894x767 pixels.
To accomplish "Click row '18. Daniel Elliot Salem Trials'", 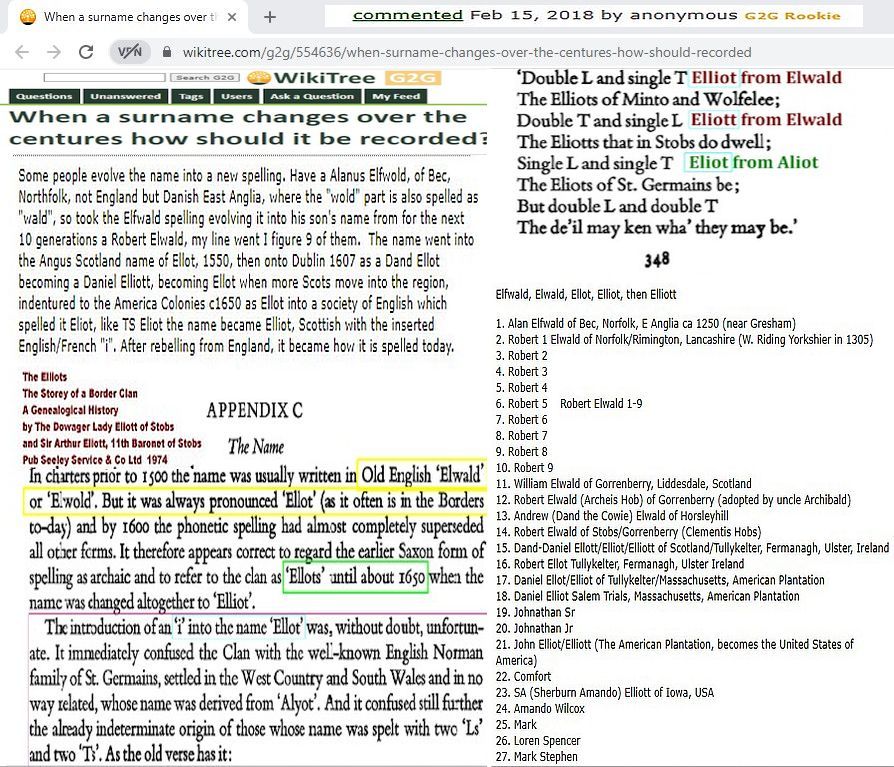I will (x=647, y=596).
